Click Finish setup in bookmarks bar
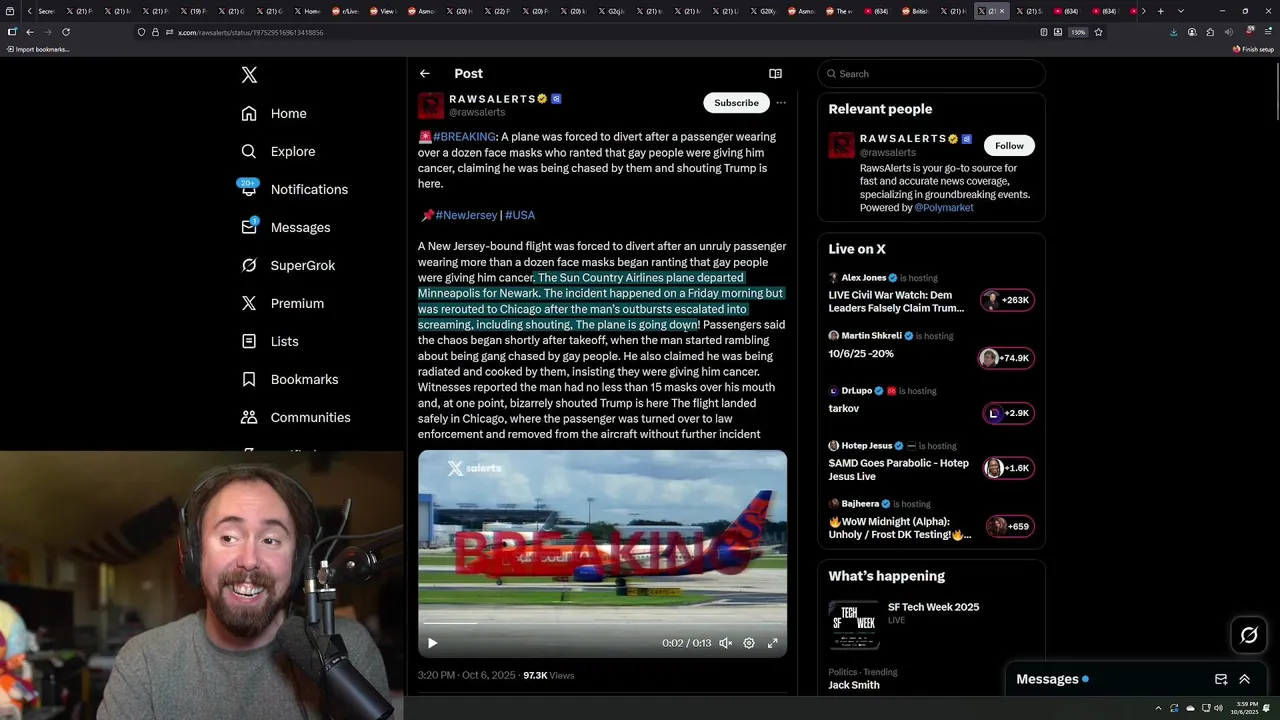 [1253, 49]
